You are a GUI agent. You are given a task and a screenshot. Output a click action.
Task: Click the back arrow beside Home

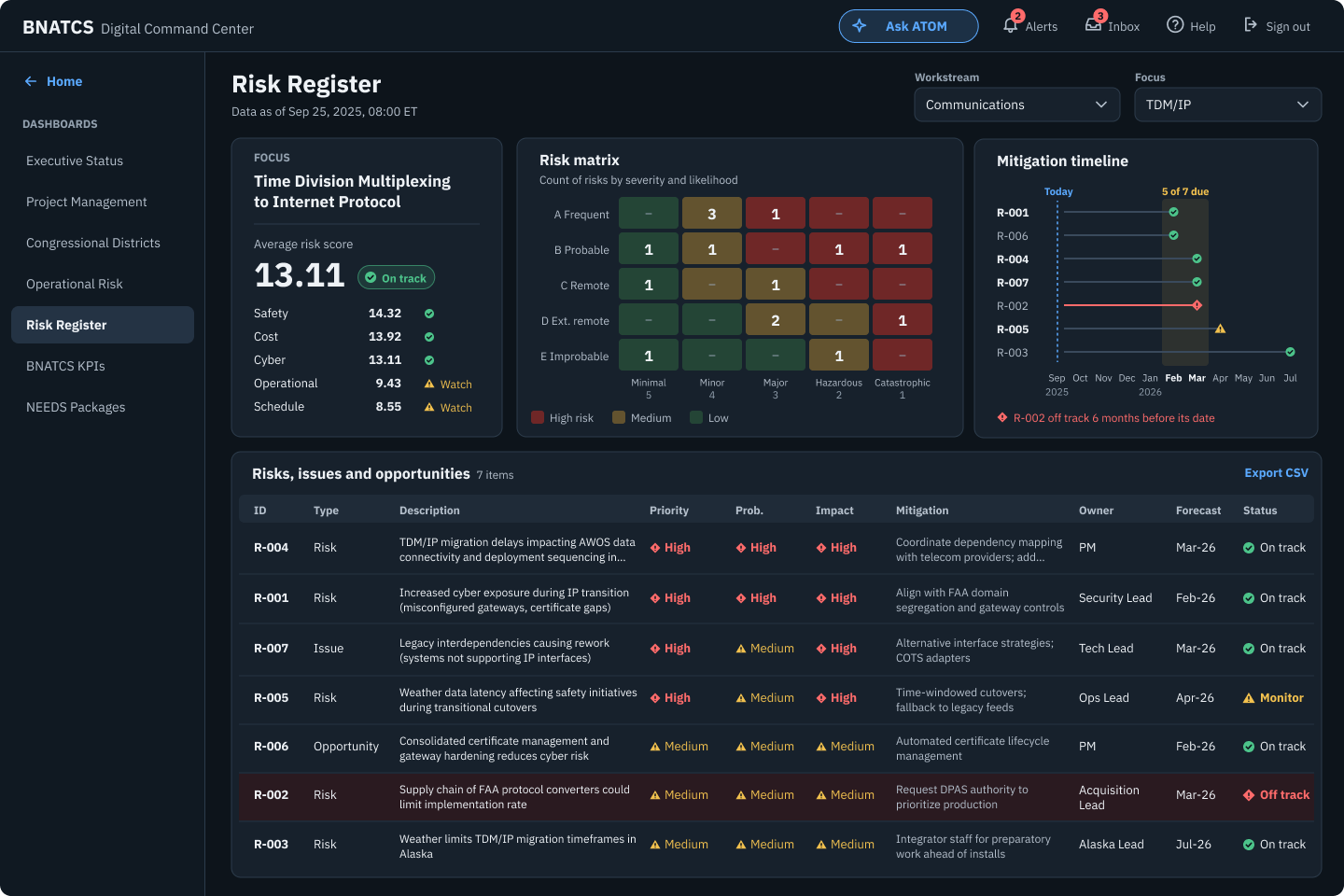pos(31,81)
